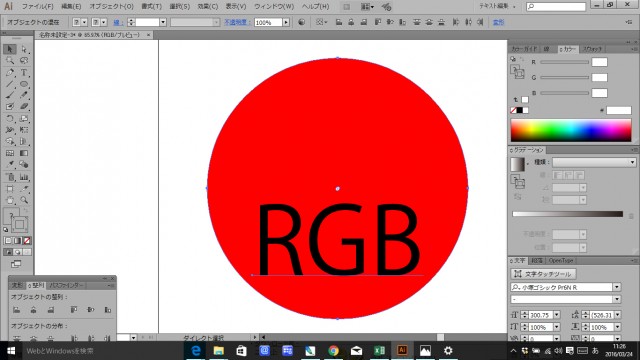Open the Arrange Documents icon in top bar
The width and height of the screenshot is (640, 360).
tap(367, 7)
